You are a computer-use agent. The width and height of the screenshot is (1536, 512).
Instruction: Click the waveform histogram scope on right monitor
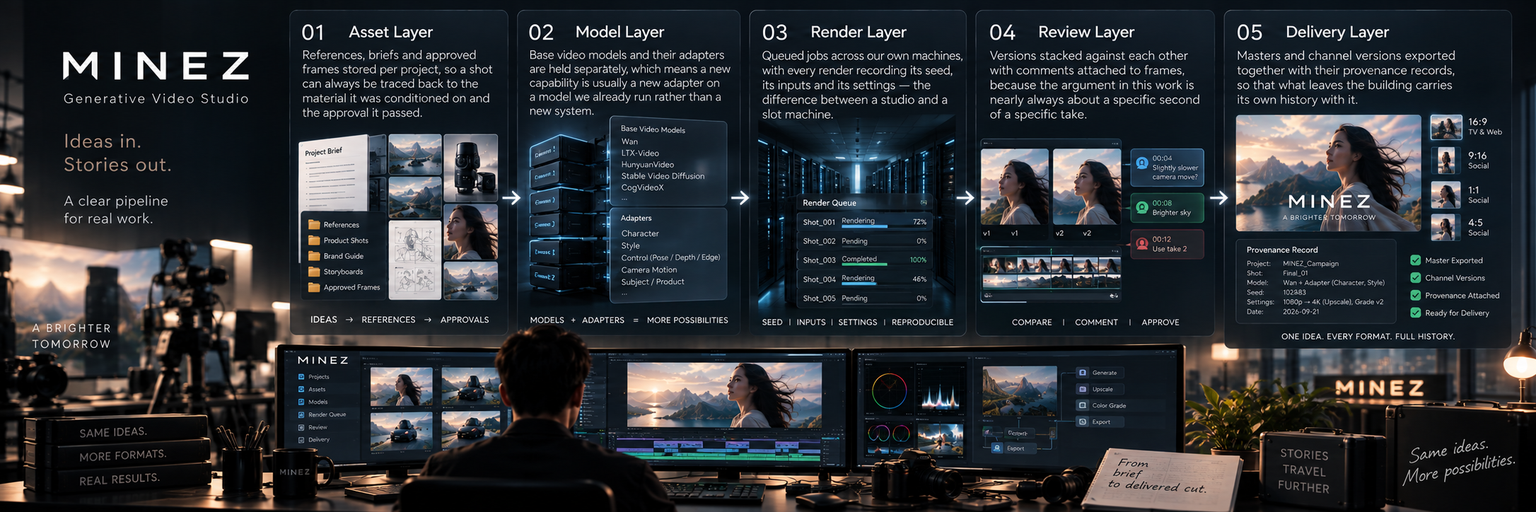[x=940, y=393]
